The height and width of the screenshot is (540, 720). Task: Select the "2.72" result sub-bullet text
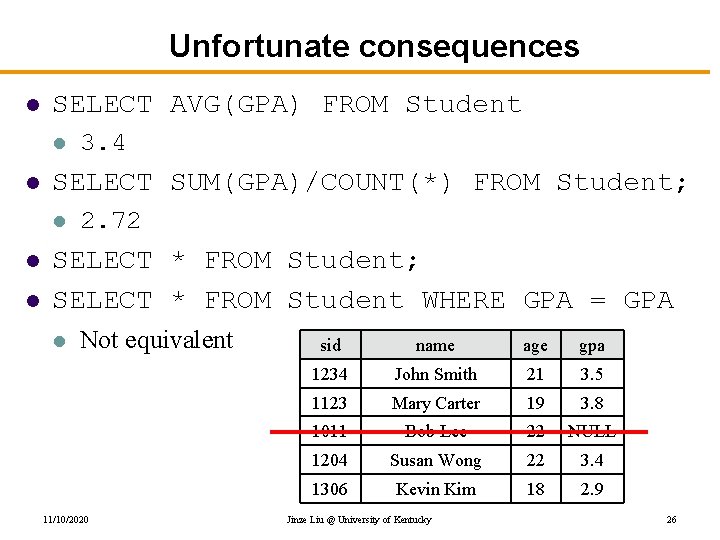[x=110, y=220]
